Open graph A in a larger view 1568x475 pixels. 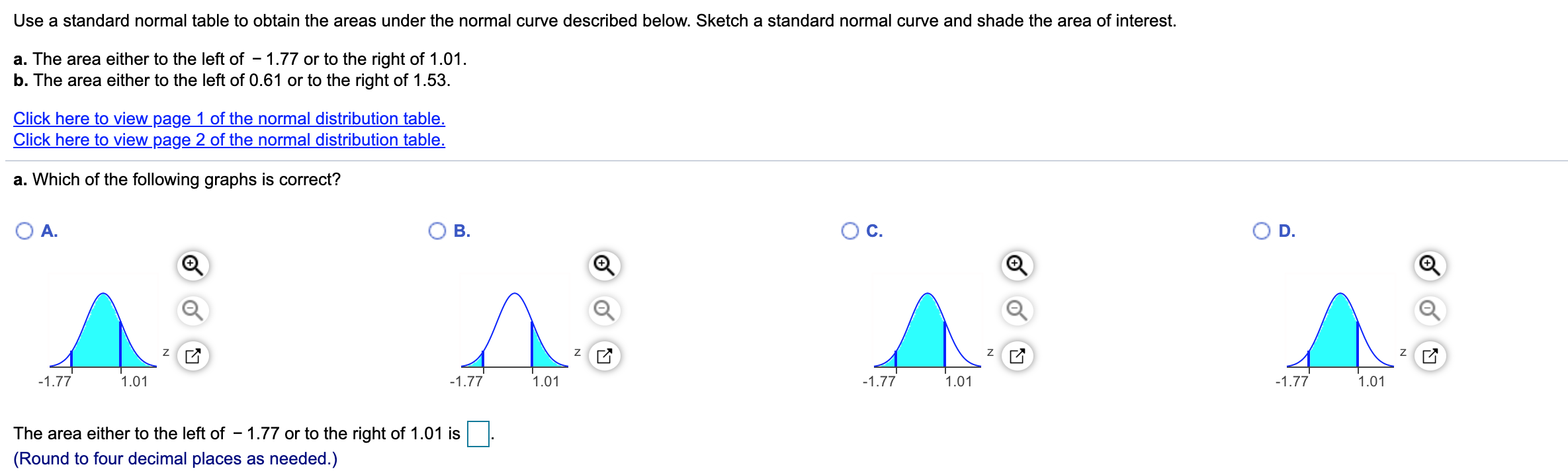point(192,355)
